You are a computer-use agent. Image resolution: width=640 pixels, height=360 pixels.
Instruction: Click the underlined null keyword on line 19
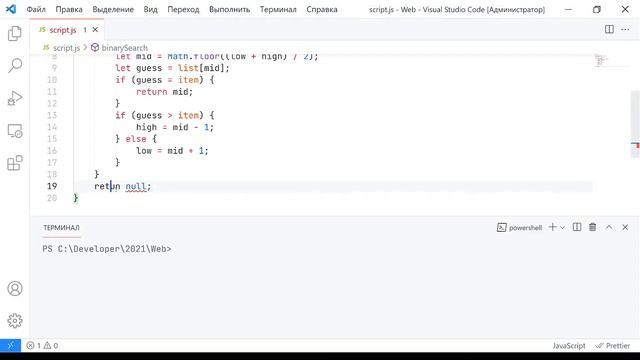136,186
